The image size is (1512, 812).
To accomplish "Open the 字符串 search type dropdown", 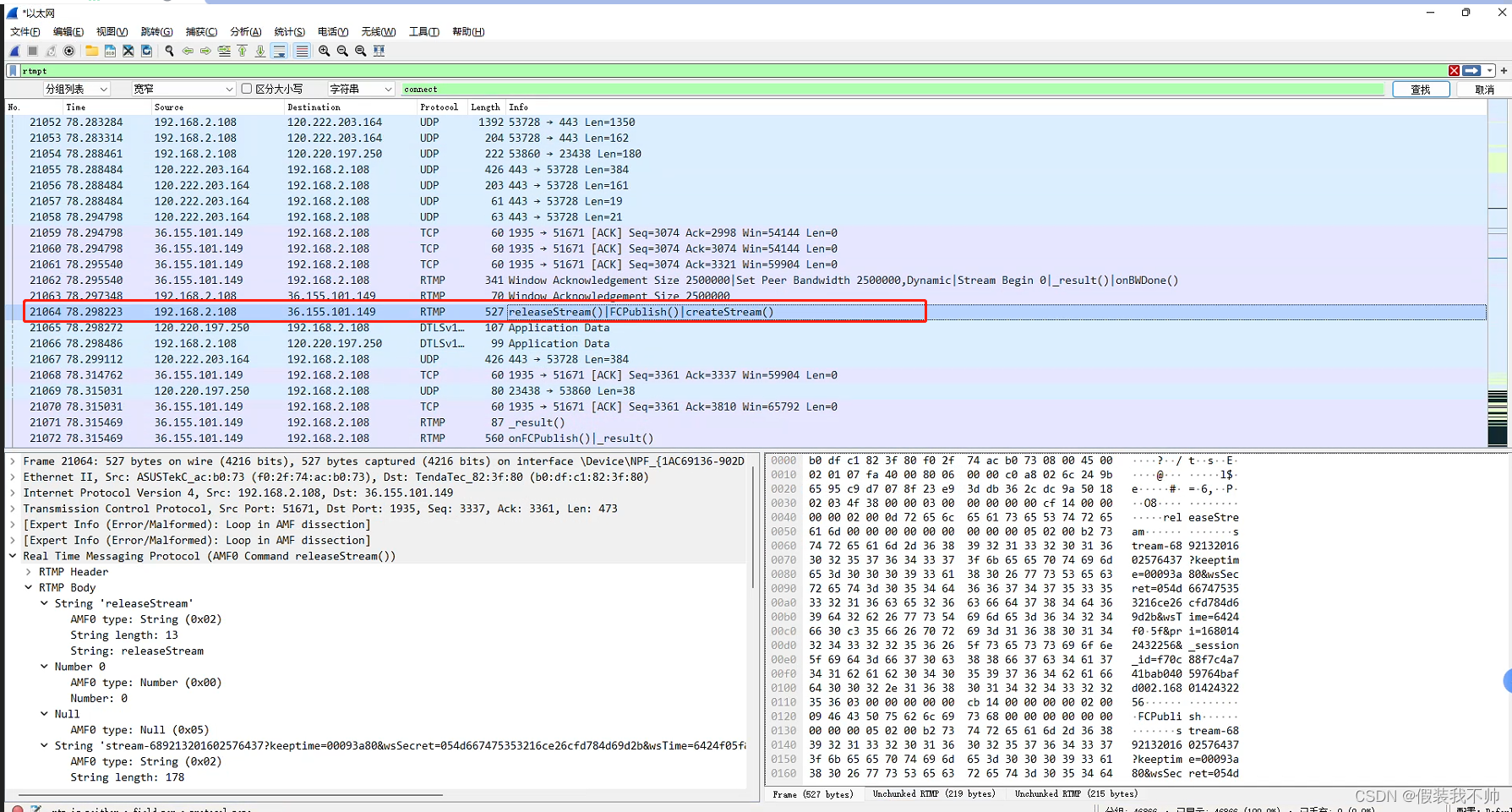I will 361,89.
